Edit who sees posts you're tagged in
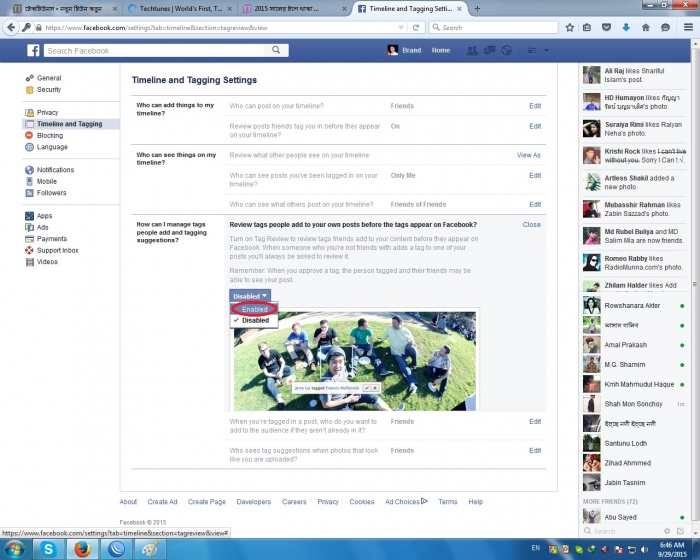Viewport: 700px width, 560px height. (x=535, y=176)
